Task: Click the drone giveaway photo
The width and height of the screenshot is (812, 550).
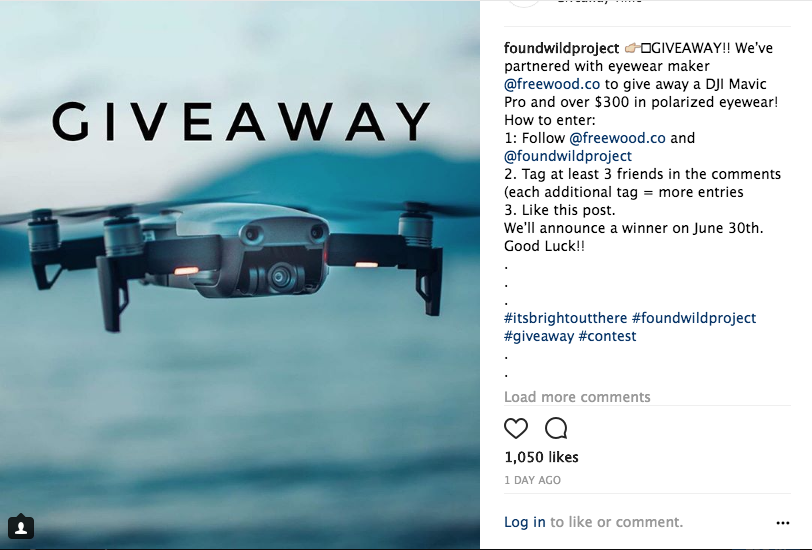Action: click(240, 275)
